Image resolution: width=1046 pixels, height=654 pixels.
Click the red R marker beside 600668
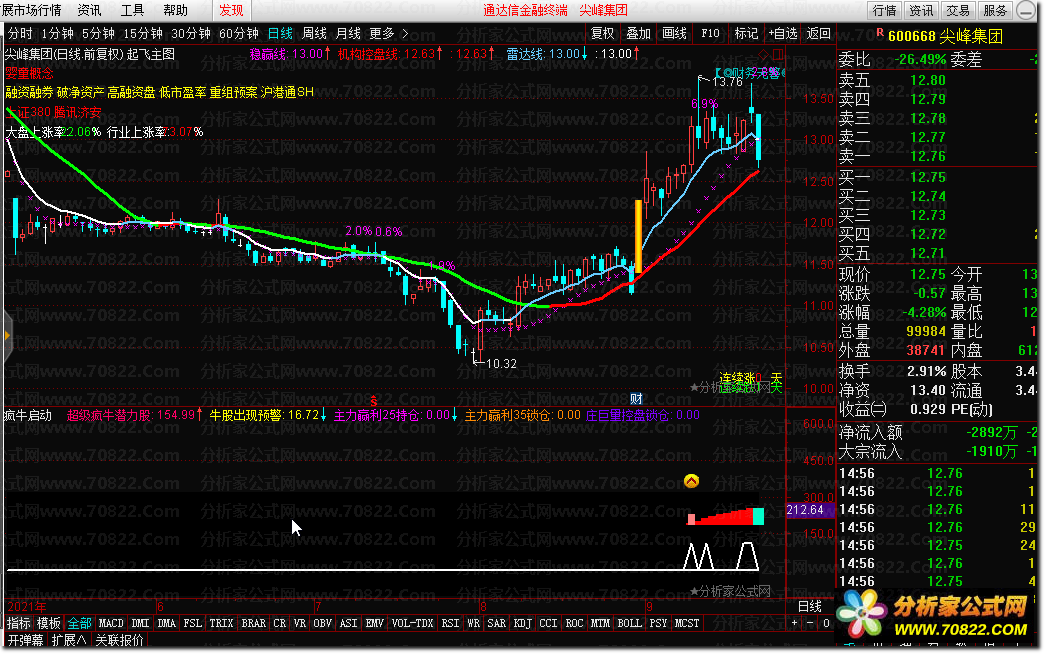point(880,33)
